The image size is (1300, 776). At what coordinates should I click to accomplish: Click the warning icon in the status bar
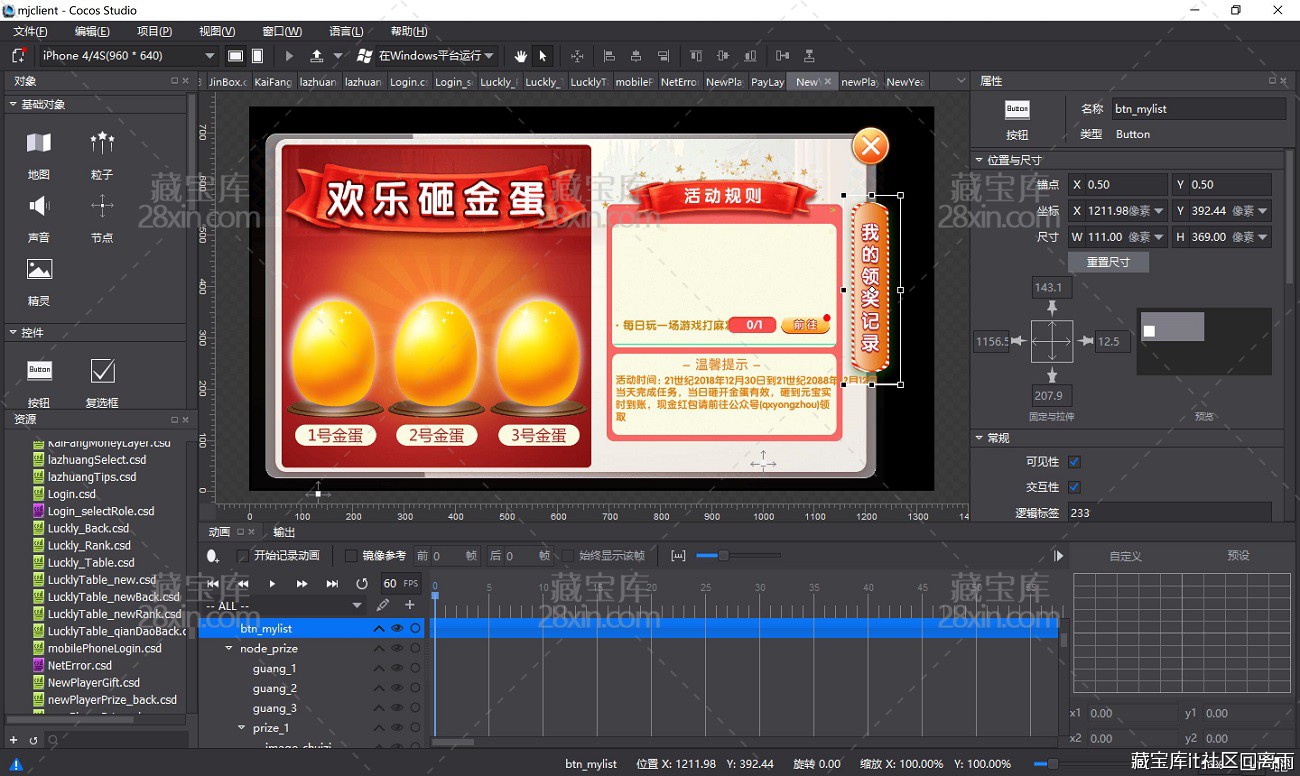point(16,764)
